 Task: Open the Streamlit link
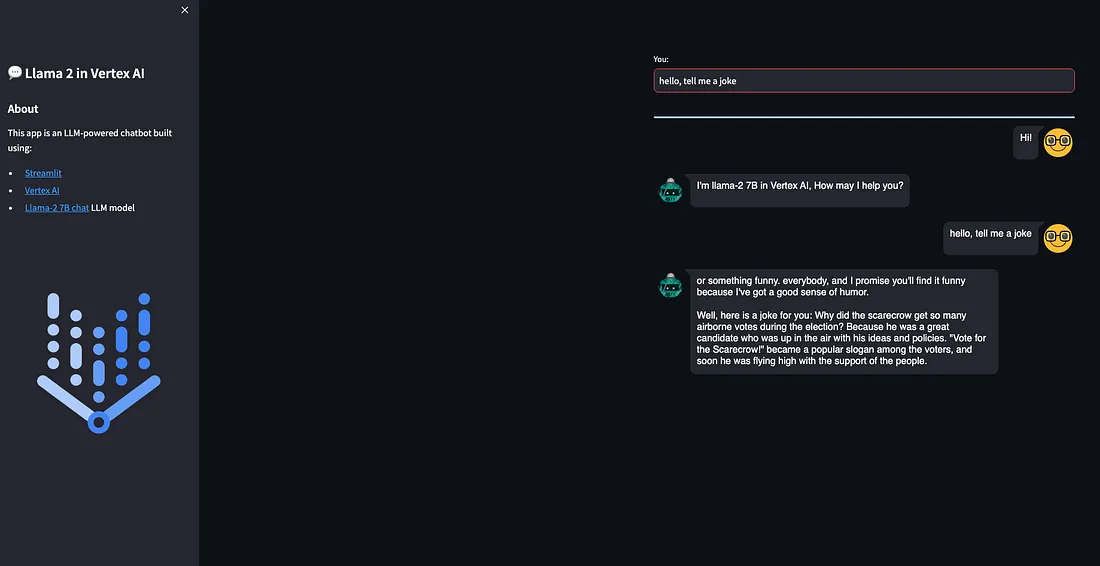coord(43,173)
